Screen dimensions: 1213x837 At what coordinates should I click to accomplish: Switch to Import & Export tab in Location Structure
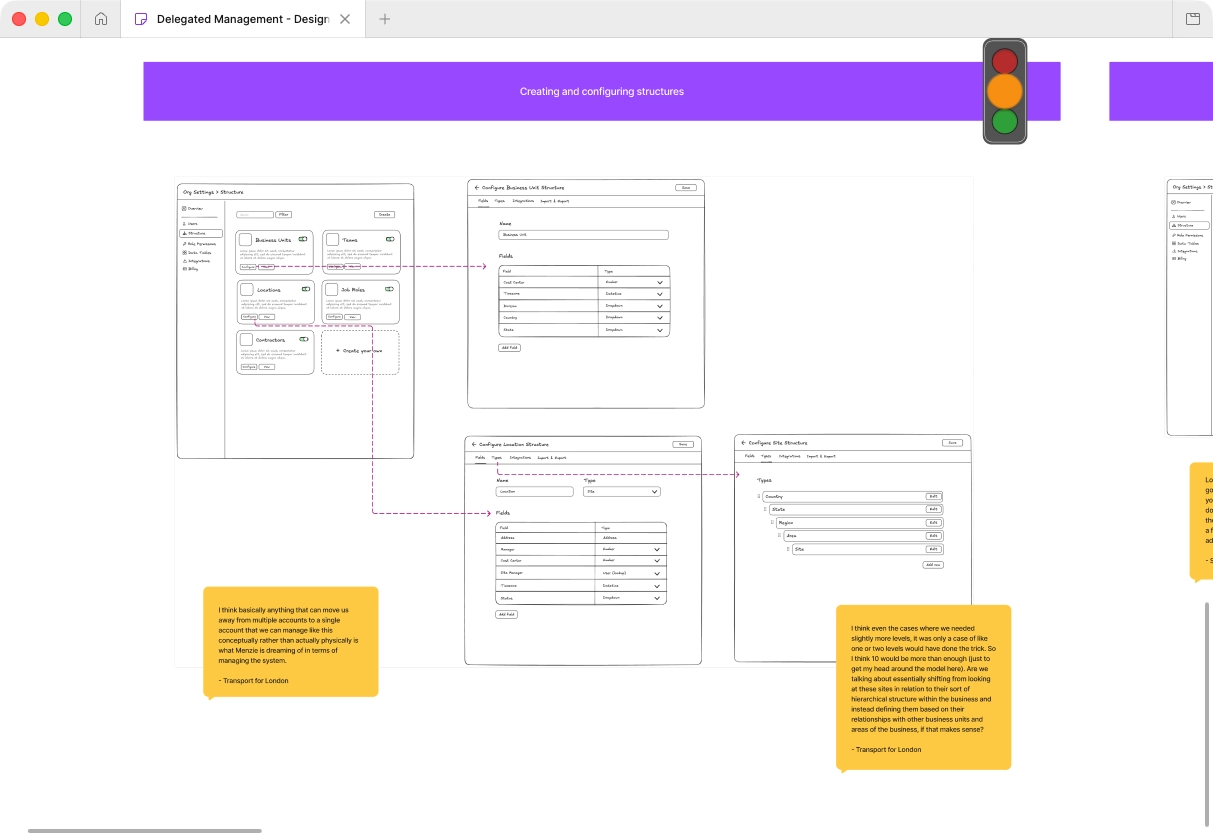click(552, 458)
